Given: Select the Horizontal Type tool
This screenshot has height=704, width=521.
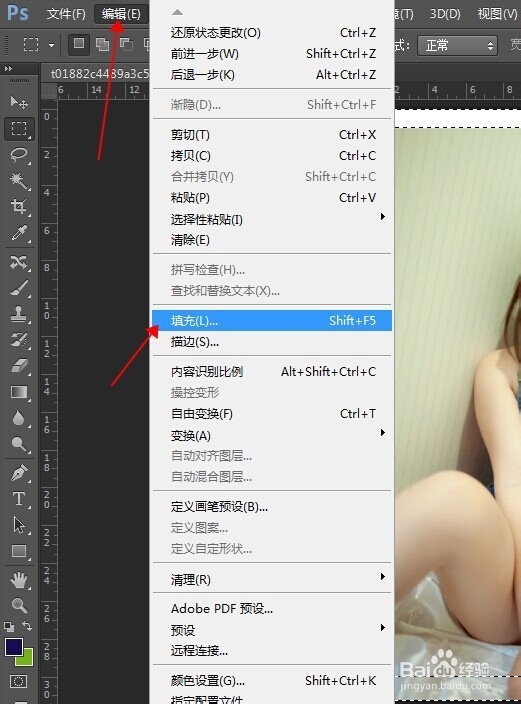Looking at the screenshot, I should tap(19, 499).
